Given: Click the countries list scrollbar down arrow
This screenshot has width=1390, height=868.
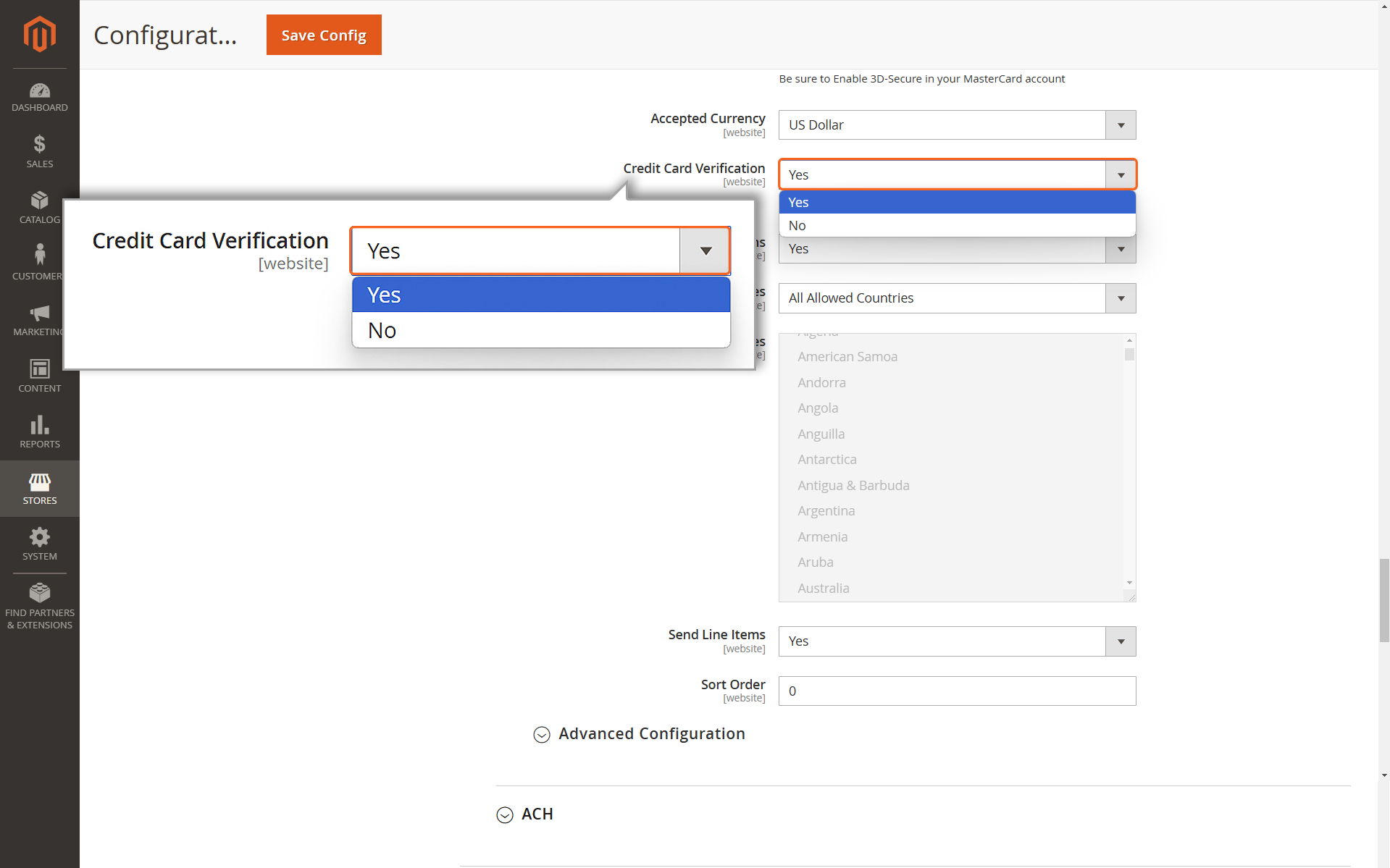Looking at the screenshot, I should click(1129, 583).
